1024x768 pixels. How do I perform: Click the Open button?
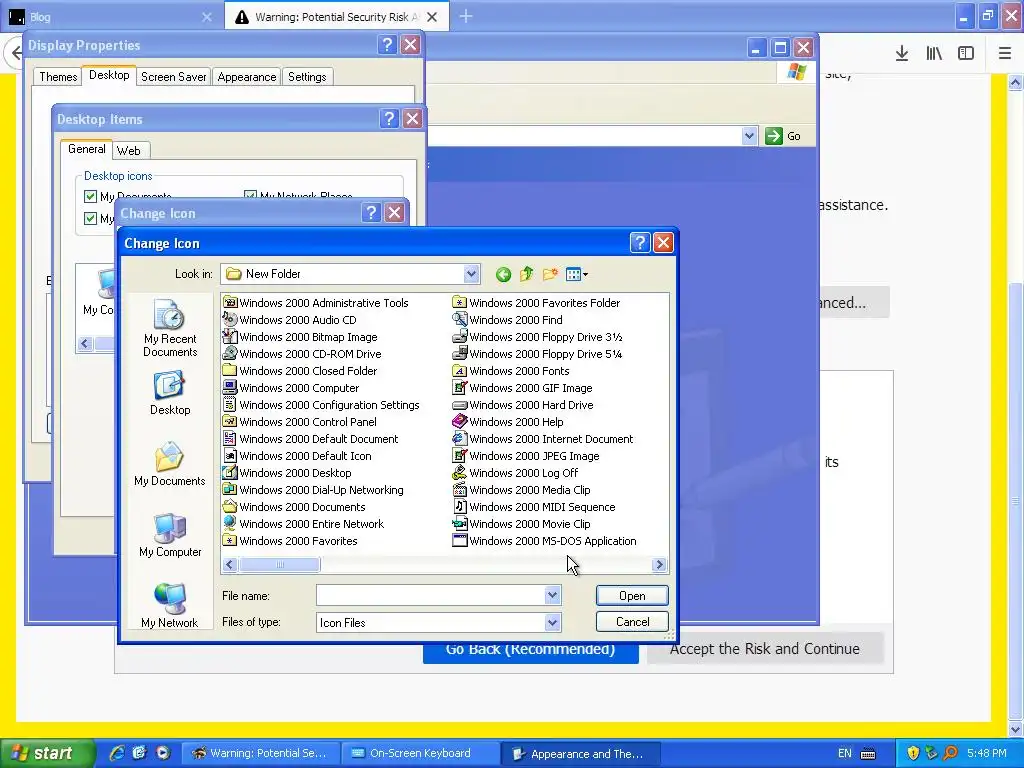pyautogui.click(x=632, y=595)
